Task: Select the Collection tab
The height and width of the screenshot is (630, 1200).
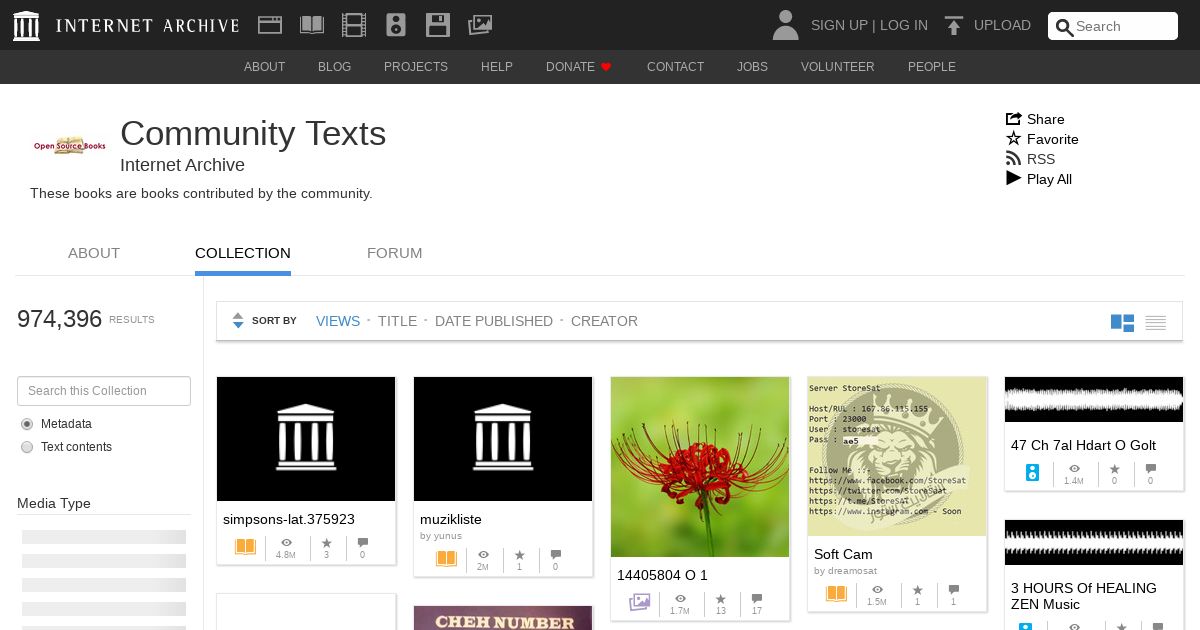Action: tap(243, 253)
